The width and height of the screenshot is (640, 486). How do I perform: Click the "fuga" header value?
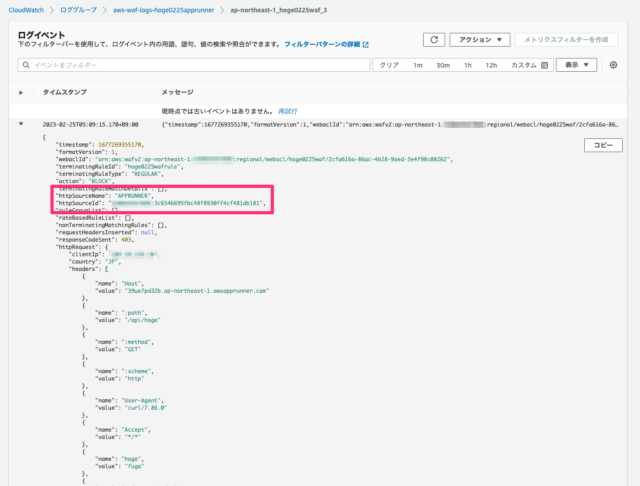point(134,466)
